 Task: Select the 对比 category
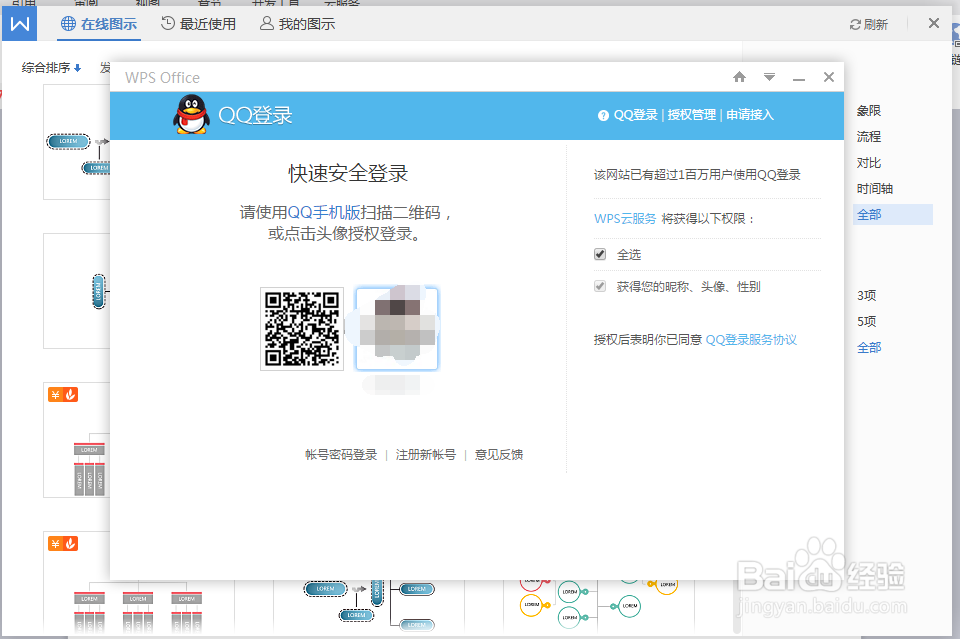[x=868, y=163]
